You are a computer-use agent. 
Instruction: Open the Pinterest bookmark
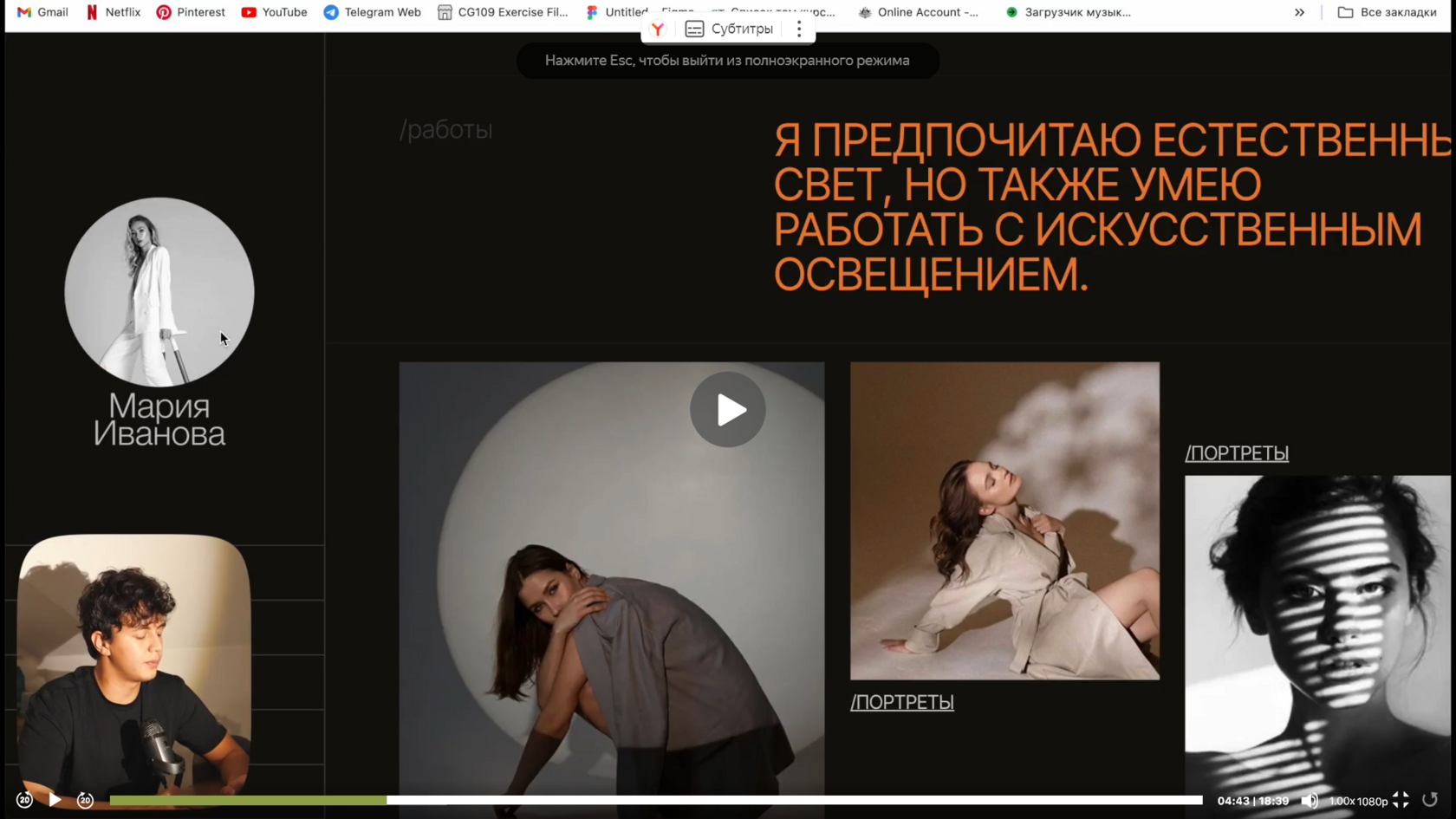coord(191,12)
